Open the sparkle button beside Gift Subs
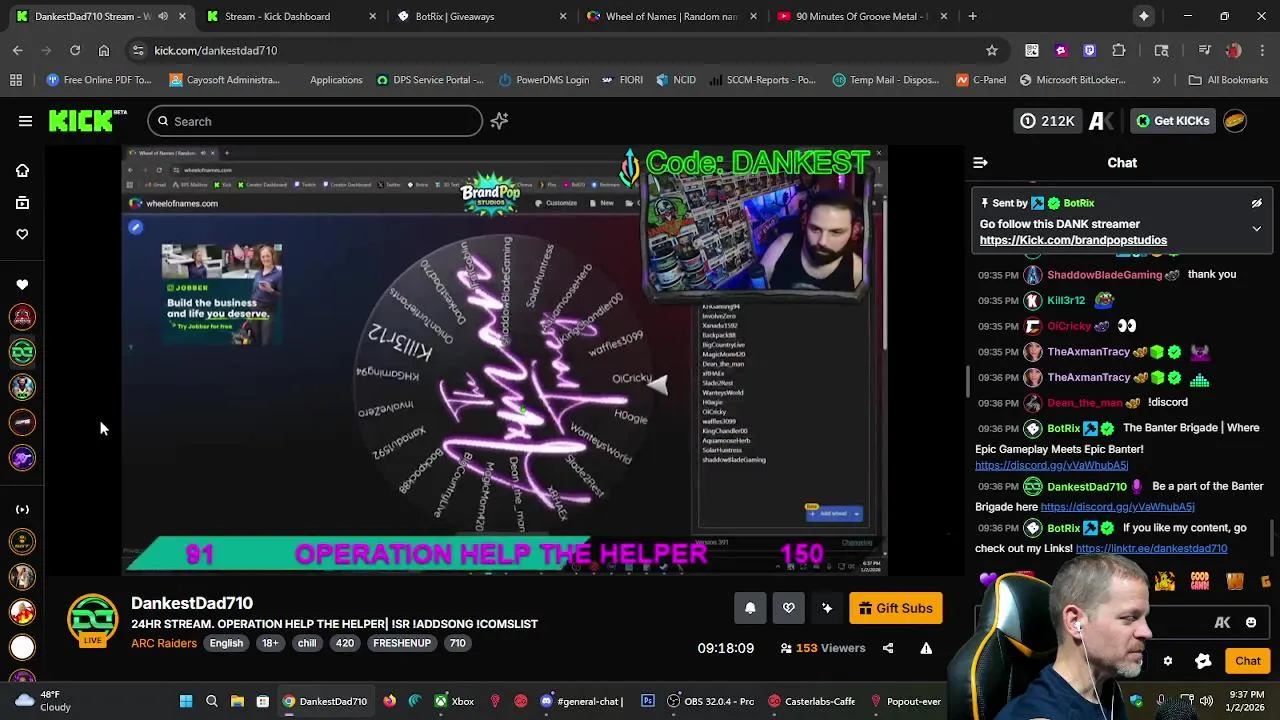The width and height of the screenshot is (1280, 720). point(827,608)
